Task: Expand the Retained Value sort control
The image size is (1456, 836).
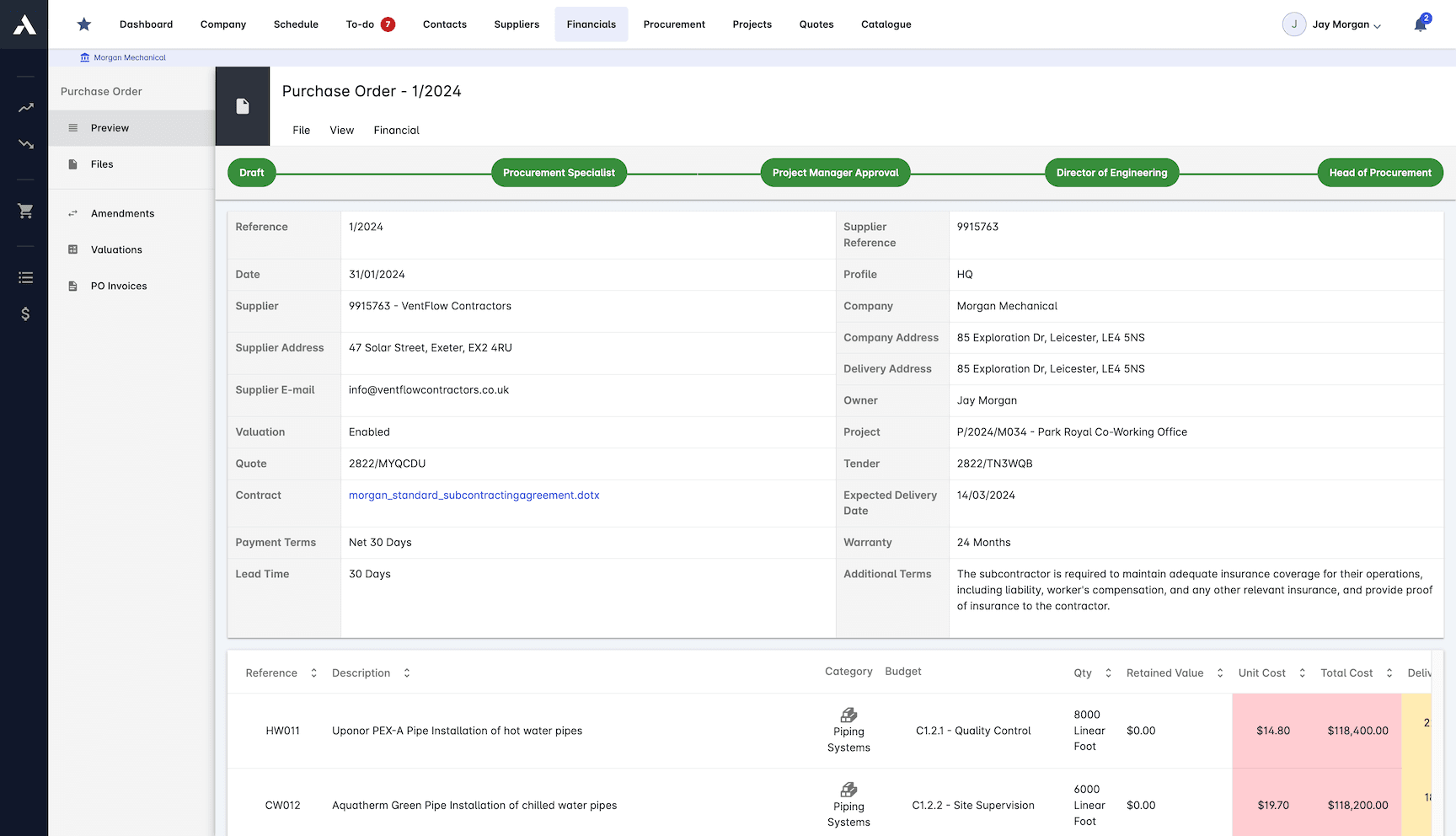Action: pos(1219,673)
